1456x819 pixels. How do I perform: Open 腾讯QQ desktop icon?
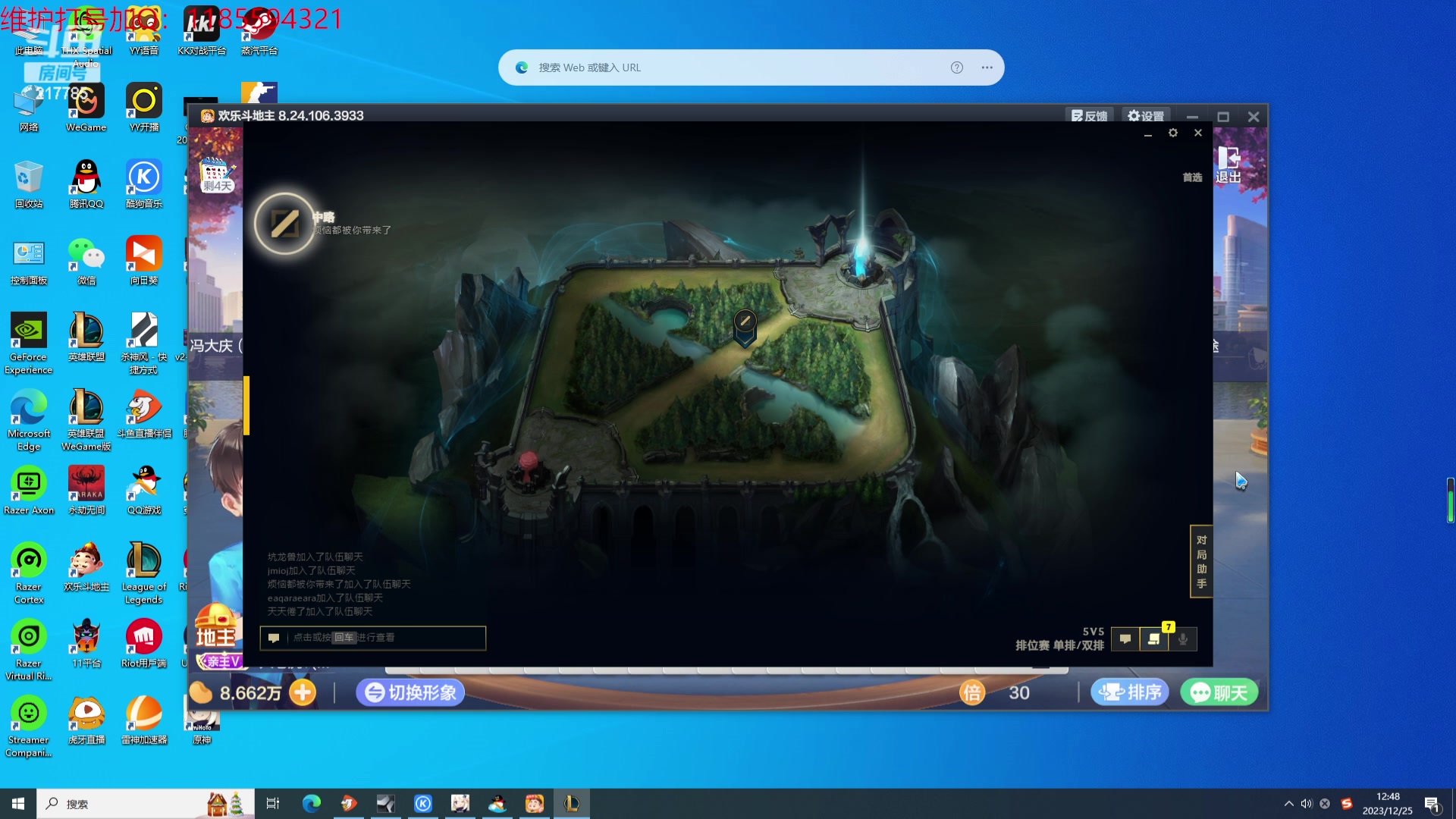86,184
